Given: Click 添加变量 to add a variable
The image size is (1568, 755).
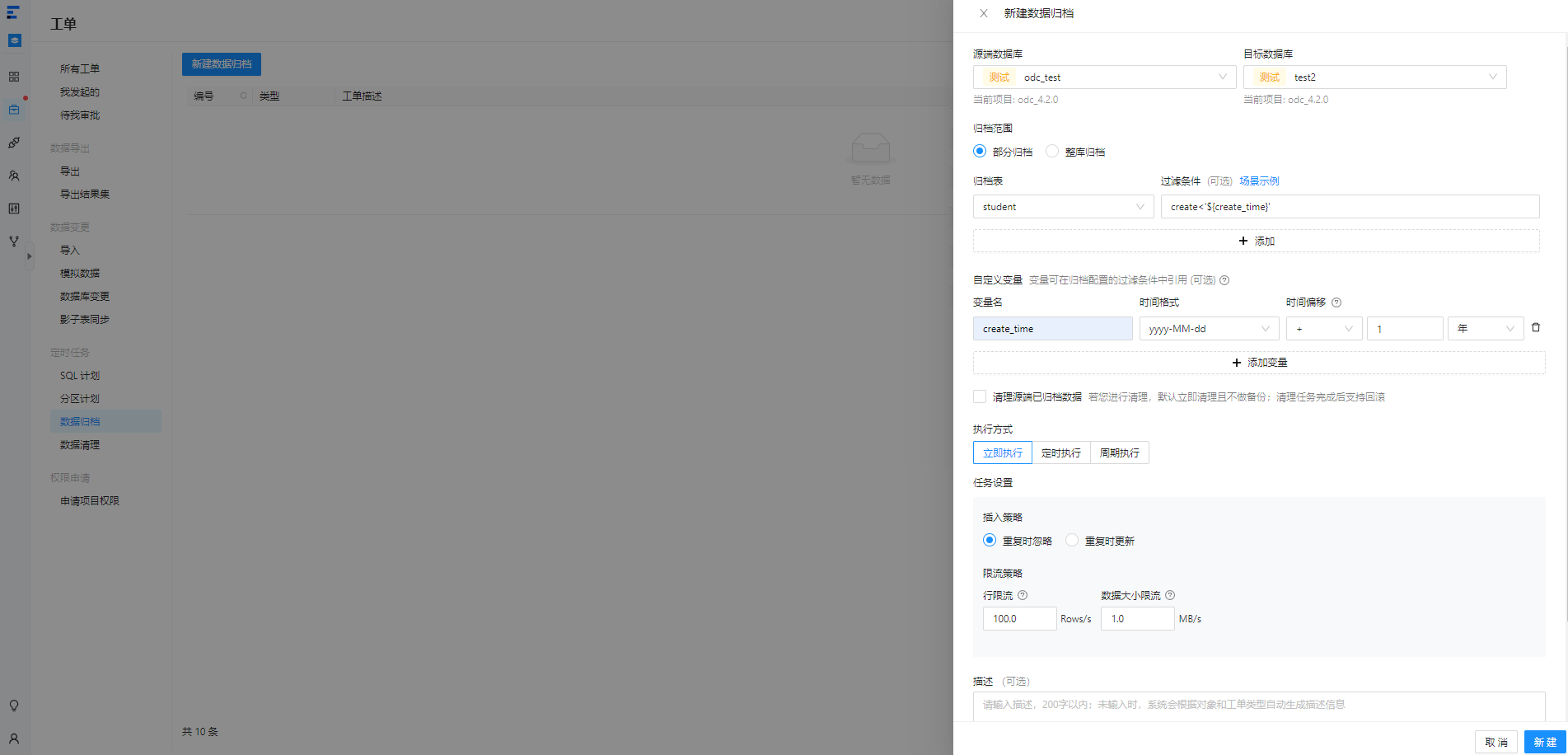Looking at the screenshot, I should click(1259, 363).
